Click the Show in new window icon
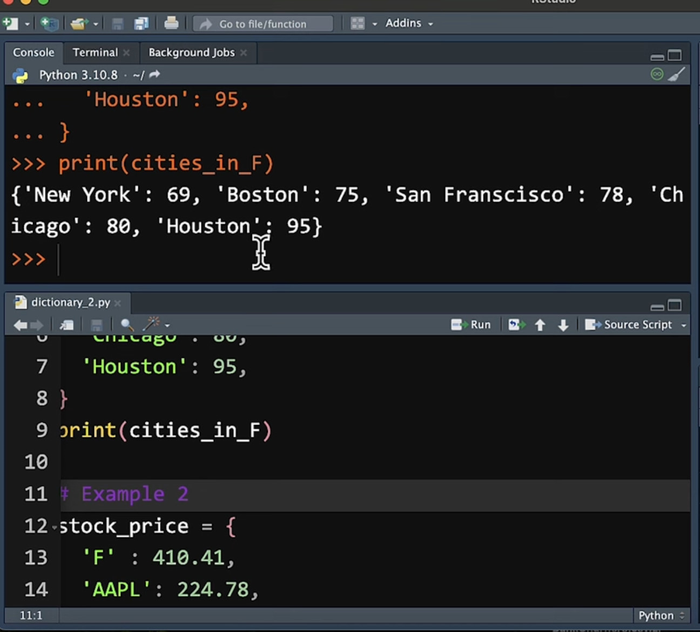 point(66,325)
